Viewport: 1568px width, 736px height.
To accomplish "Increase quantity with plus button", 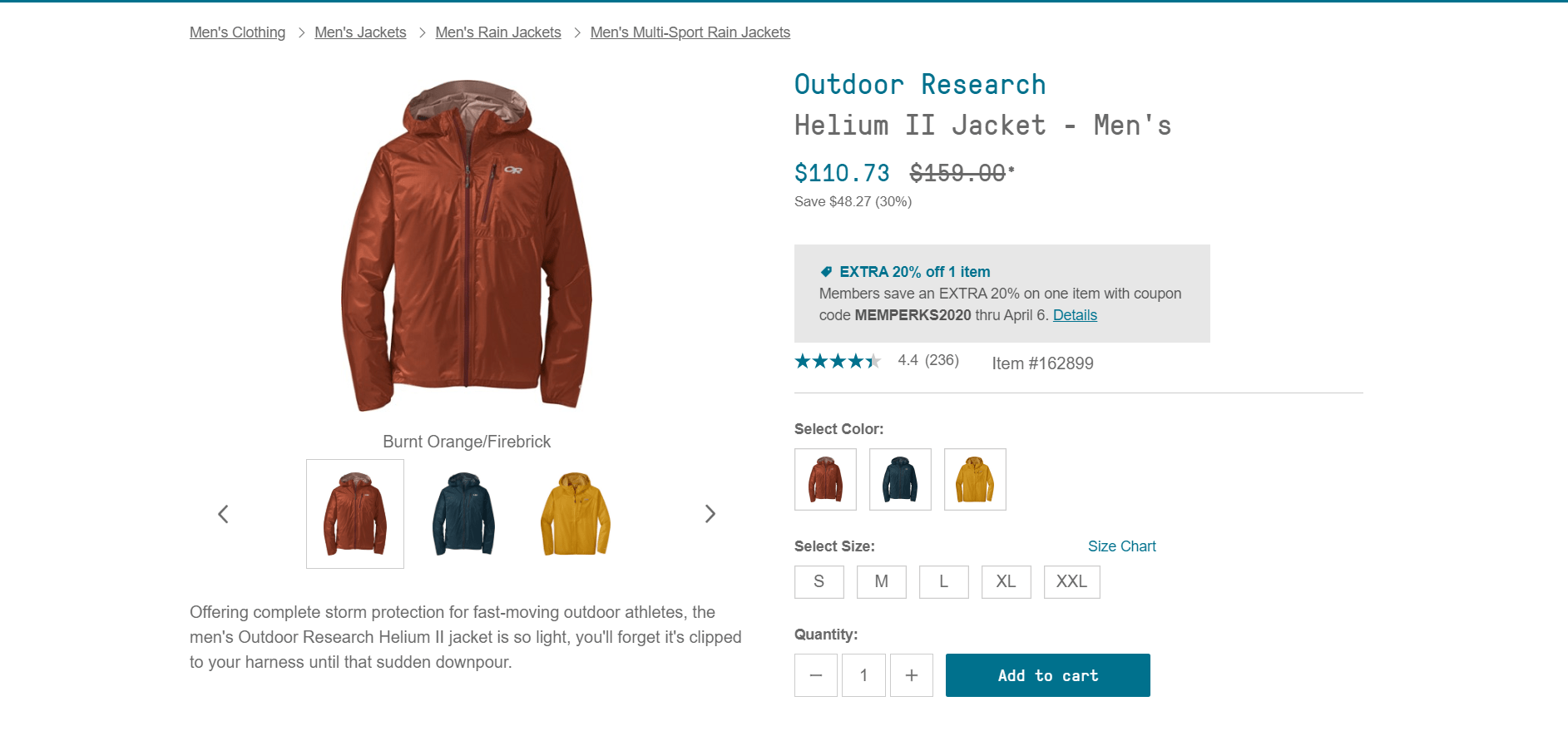I will [912, 675].
